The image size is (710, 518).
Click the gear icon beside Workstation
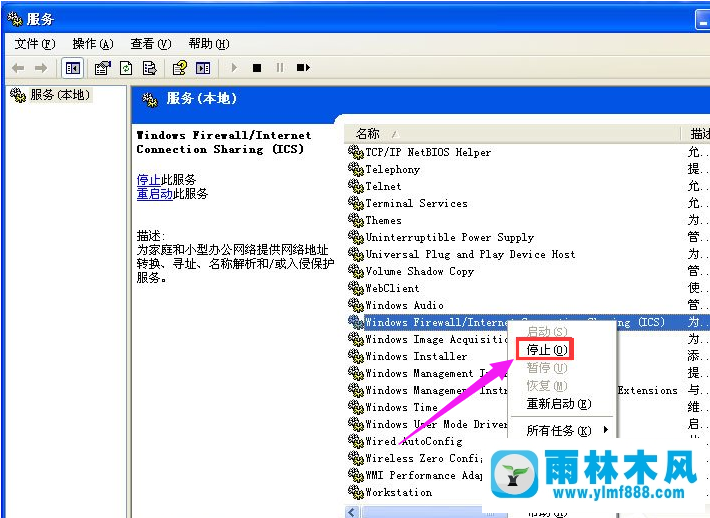(x=356, y=492)
